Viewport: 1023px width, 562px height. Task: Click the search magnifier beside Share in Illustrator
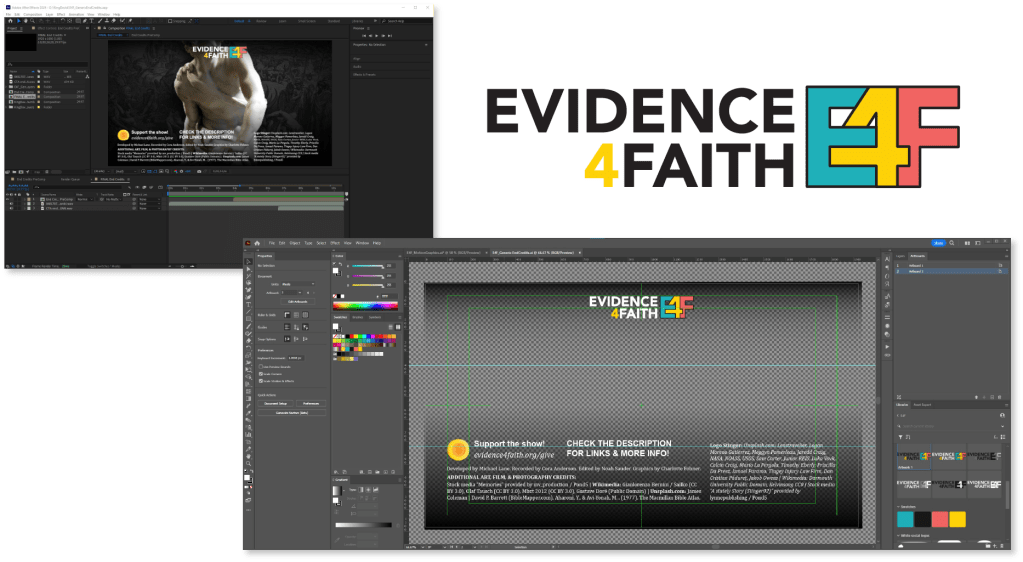(x=951, y=243)
